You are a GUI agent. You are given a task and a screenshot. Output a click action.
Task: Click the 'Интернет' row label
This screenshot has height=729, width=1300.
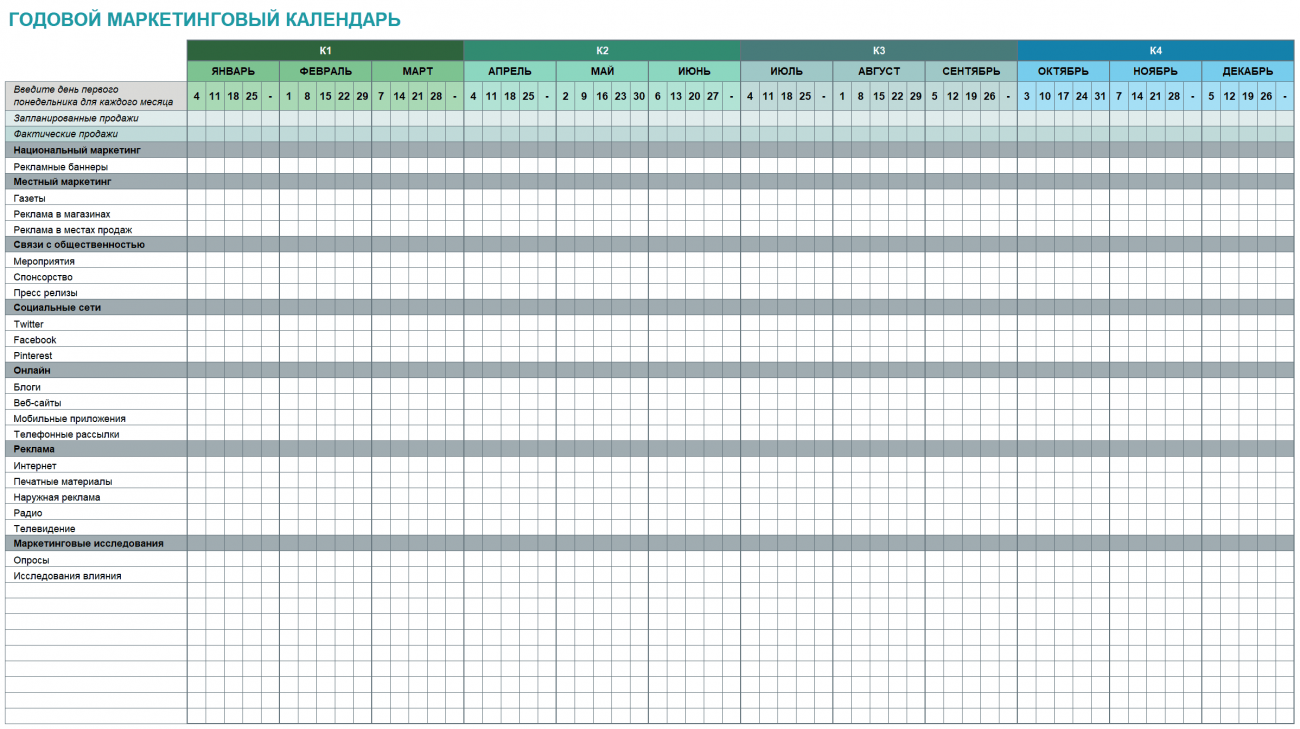tap(96, 466)
